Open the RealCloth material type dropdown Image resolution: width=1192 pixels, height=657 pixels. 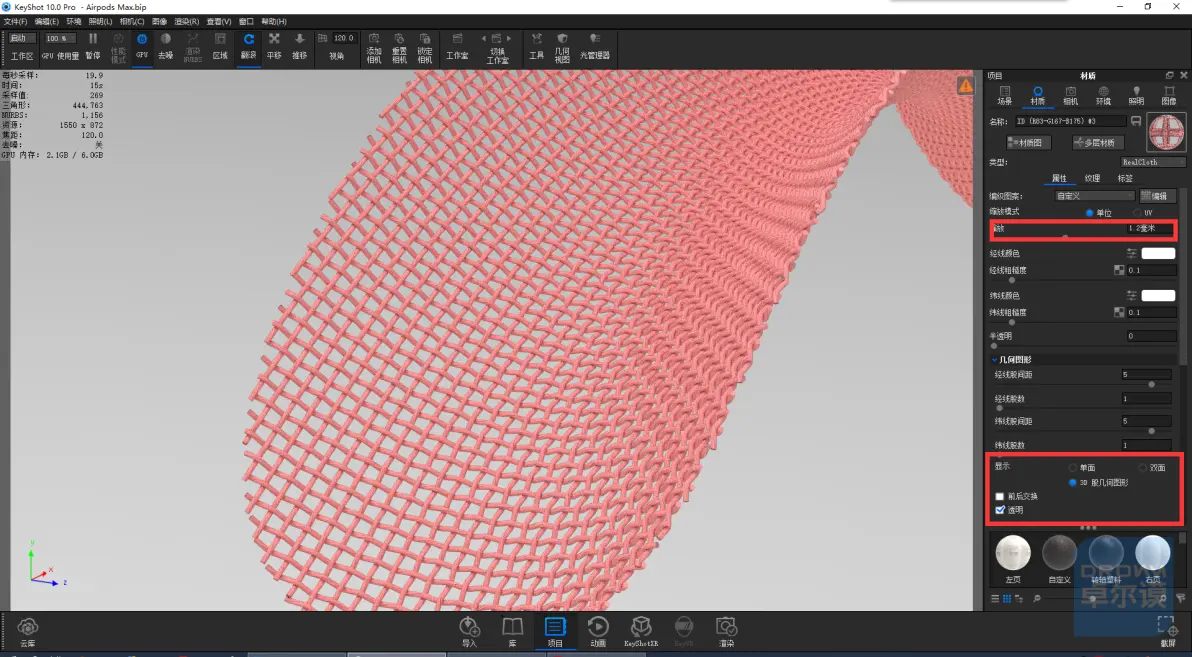pyautogui.click(x=1153, y=162)
